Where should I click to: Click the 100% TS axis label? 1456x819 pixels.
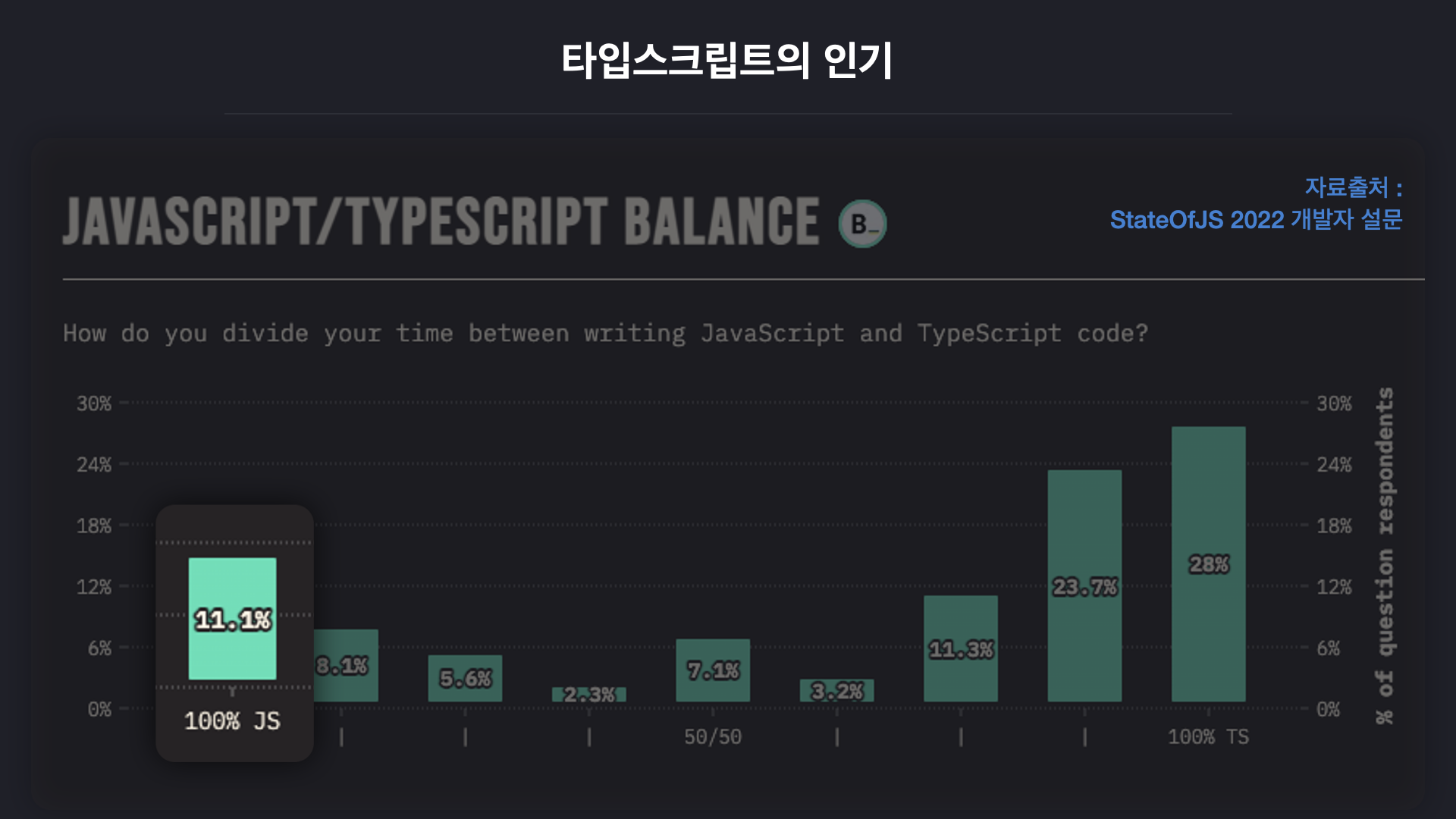[x=1209, y=736]
